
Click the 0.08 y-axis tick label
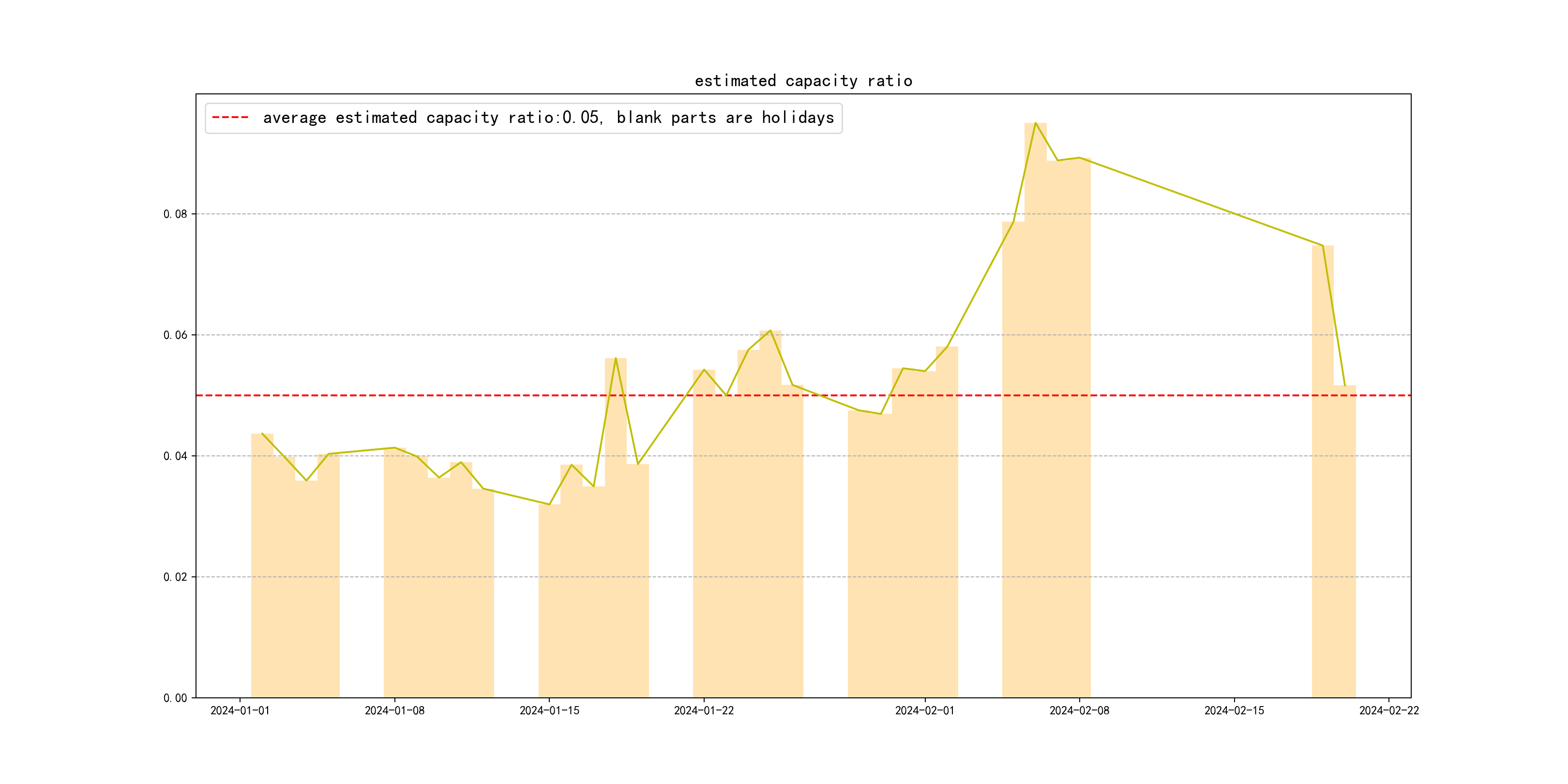point(175,214)
